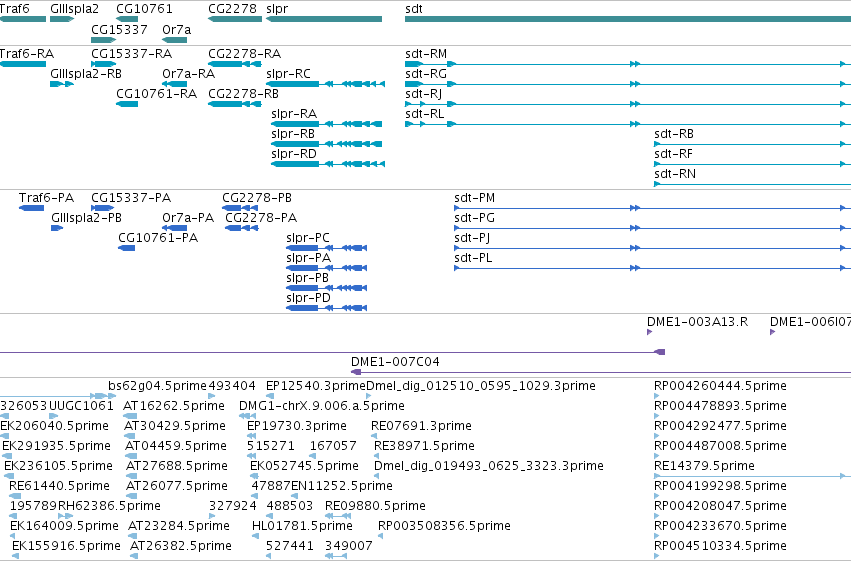Click the Traf6-RA transcript label
The height and width of the screenshot is (561, 851).
click(27, 54)
